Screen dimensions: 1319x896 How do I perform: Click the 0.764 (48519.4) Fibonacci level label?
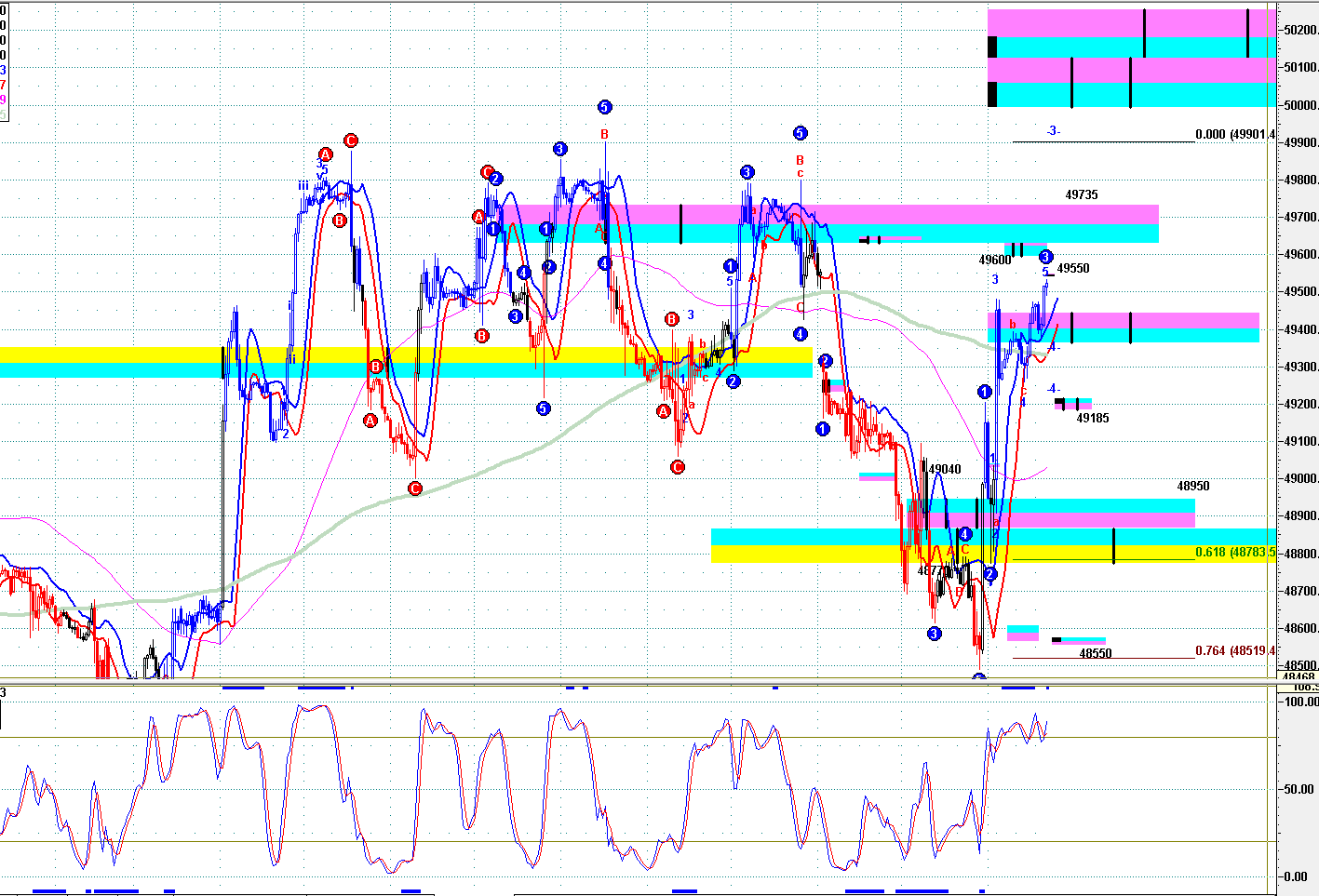click(1234, 650)
